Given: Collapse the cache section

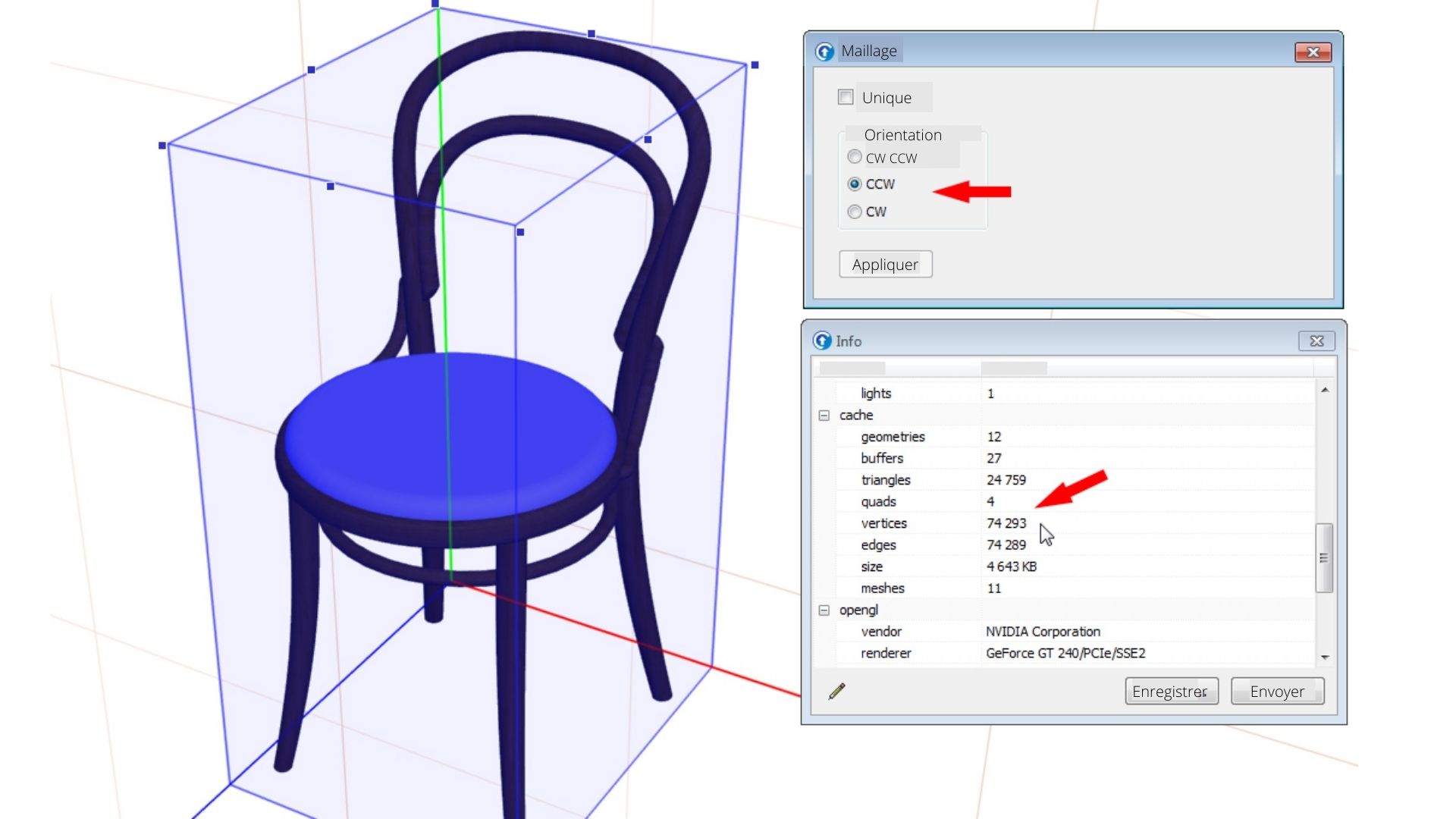Looking at the screenshot, I should coord(824,416).
